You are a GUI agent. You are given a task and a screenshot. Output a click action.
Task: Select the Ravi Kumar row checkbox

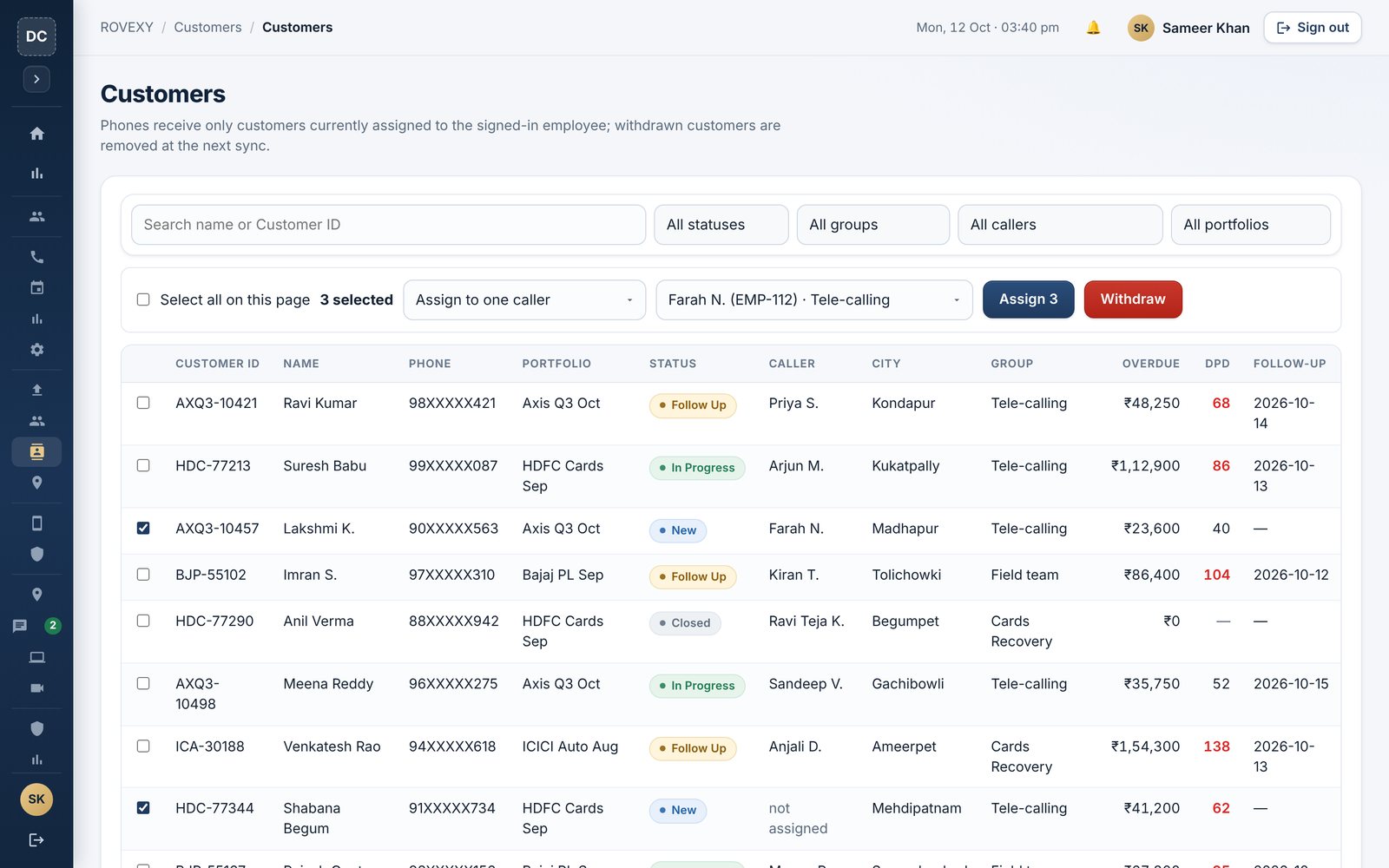[143, 403]
